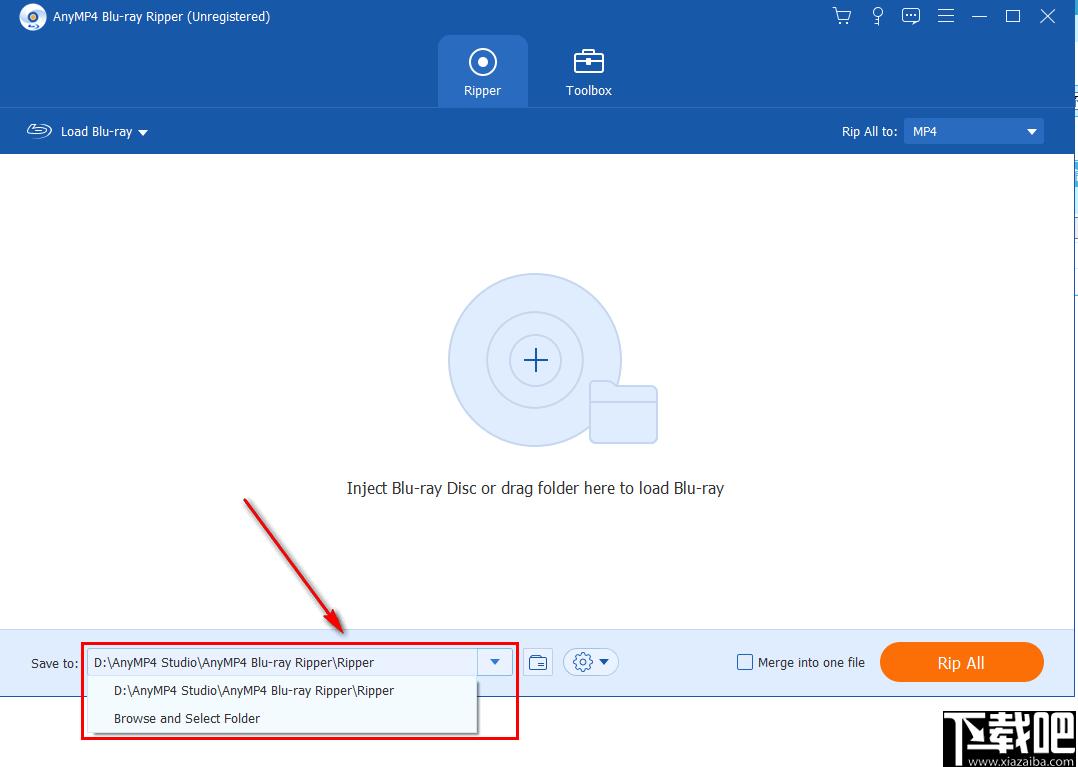Click the Save to path field
The image size is (1078, 767).
point(283,663)
